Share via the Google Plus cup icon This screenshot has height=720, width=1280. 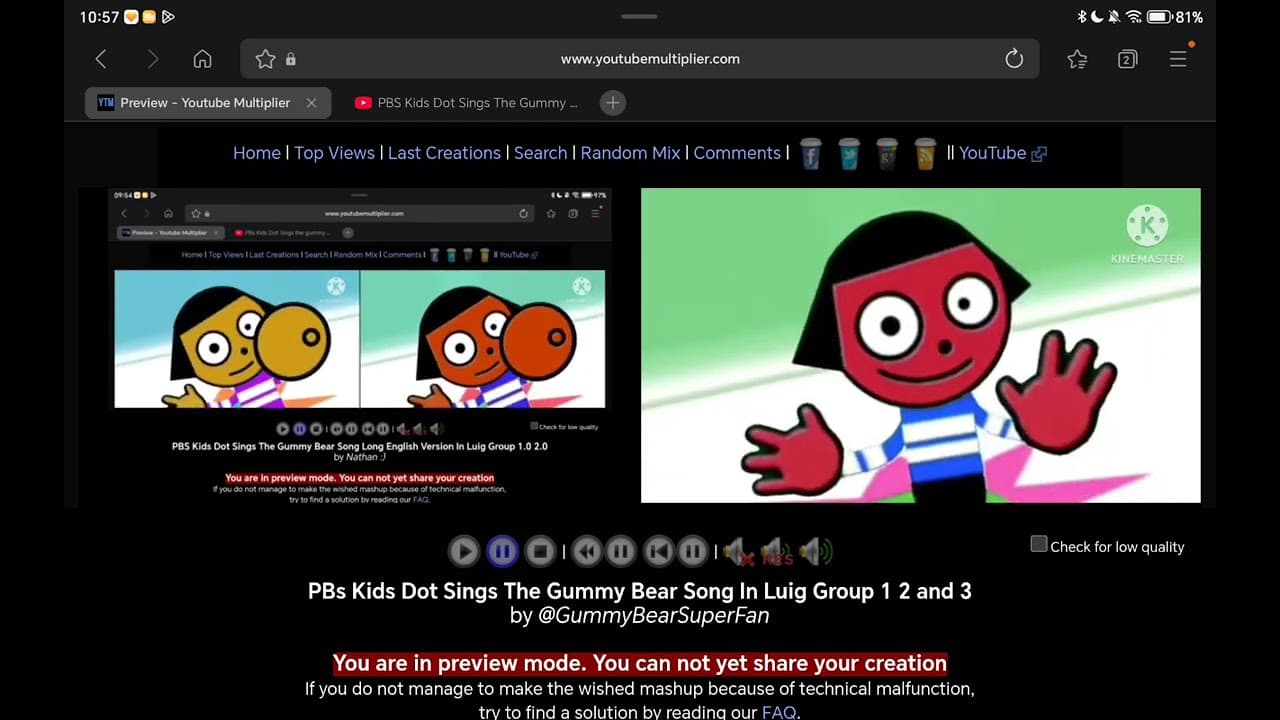click(x=887, y=154)
